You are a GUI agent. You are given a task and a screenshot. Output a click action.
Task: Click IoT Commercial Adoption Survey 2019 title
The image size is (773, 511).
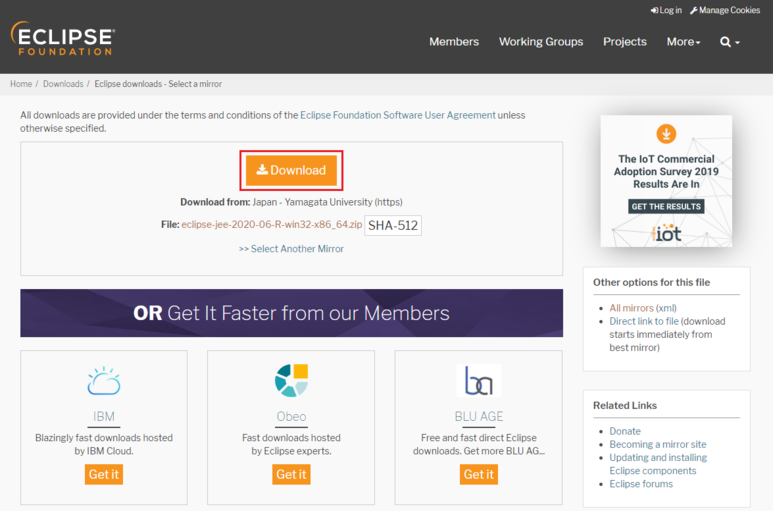click(x=666, y=171)
